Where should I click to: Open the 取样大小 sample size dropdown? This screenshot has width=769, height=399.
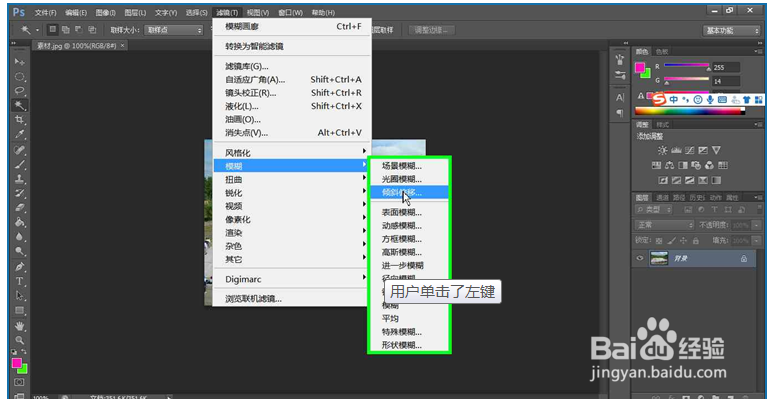174,30
